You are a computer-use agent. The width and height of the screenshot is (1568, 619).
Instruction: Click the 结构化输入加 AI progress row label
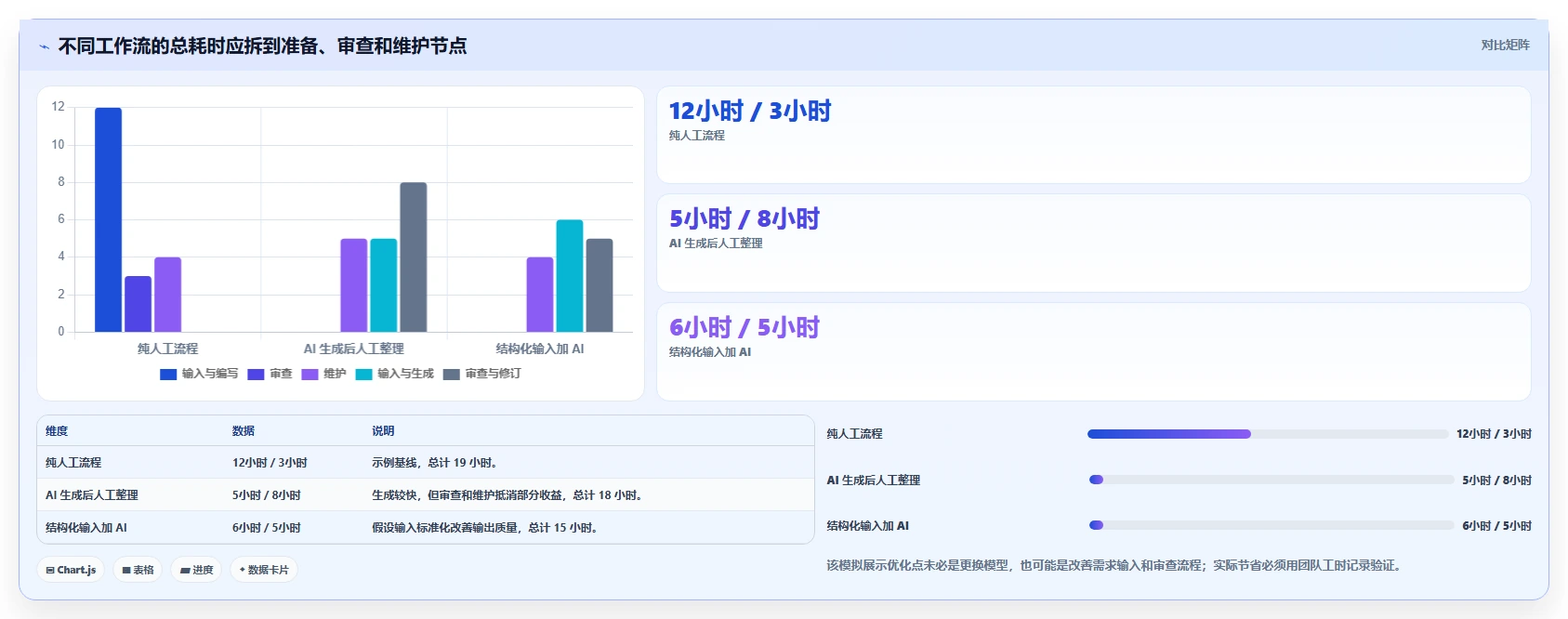coord(868,526)
